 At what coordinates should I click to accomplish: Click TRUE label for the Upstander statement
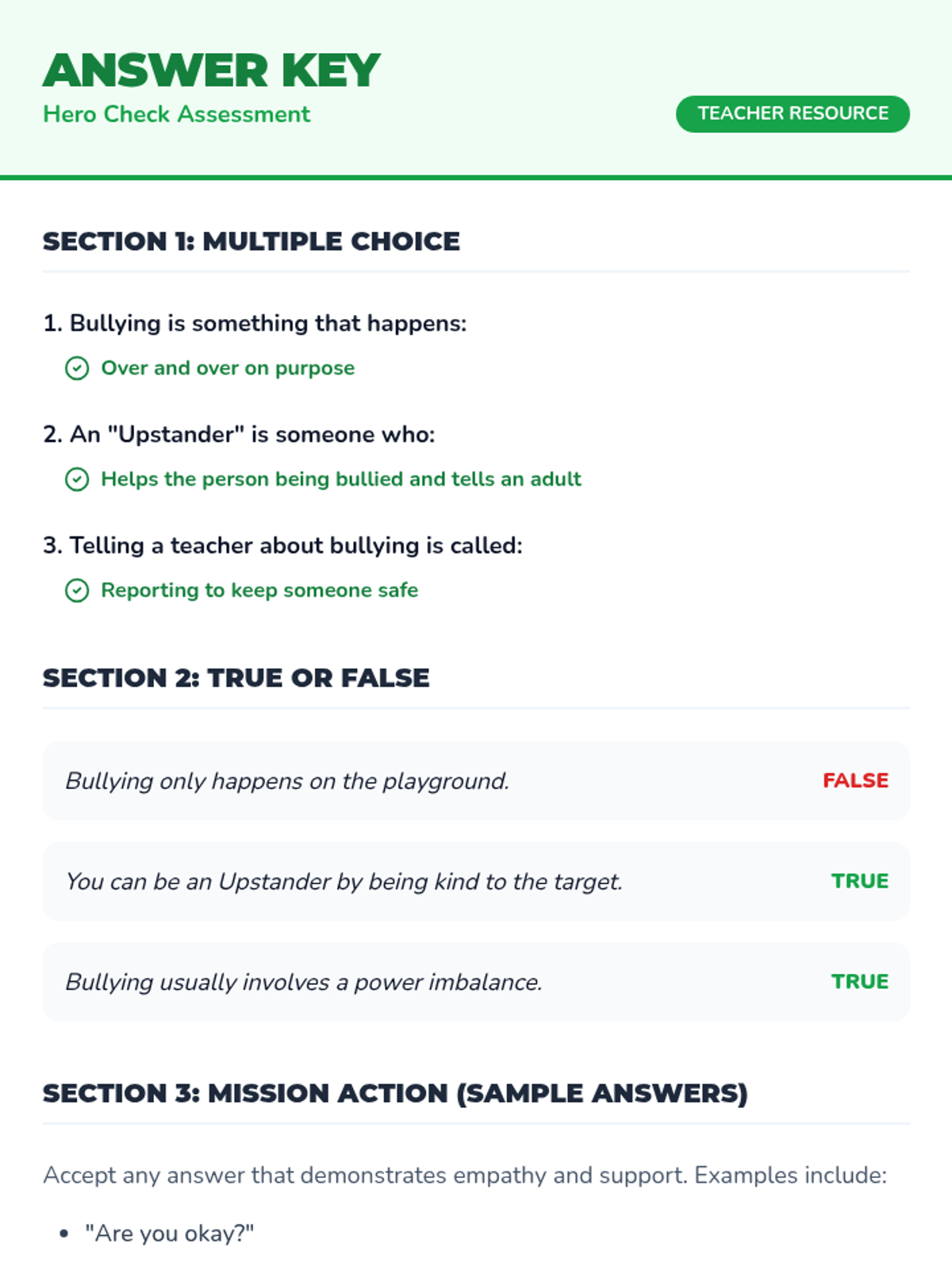pyautogui.click(x=860, y=881)
